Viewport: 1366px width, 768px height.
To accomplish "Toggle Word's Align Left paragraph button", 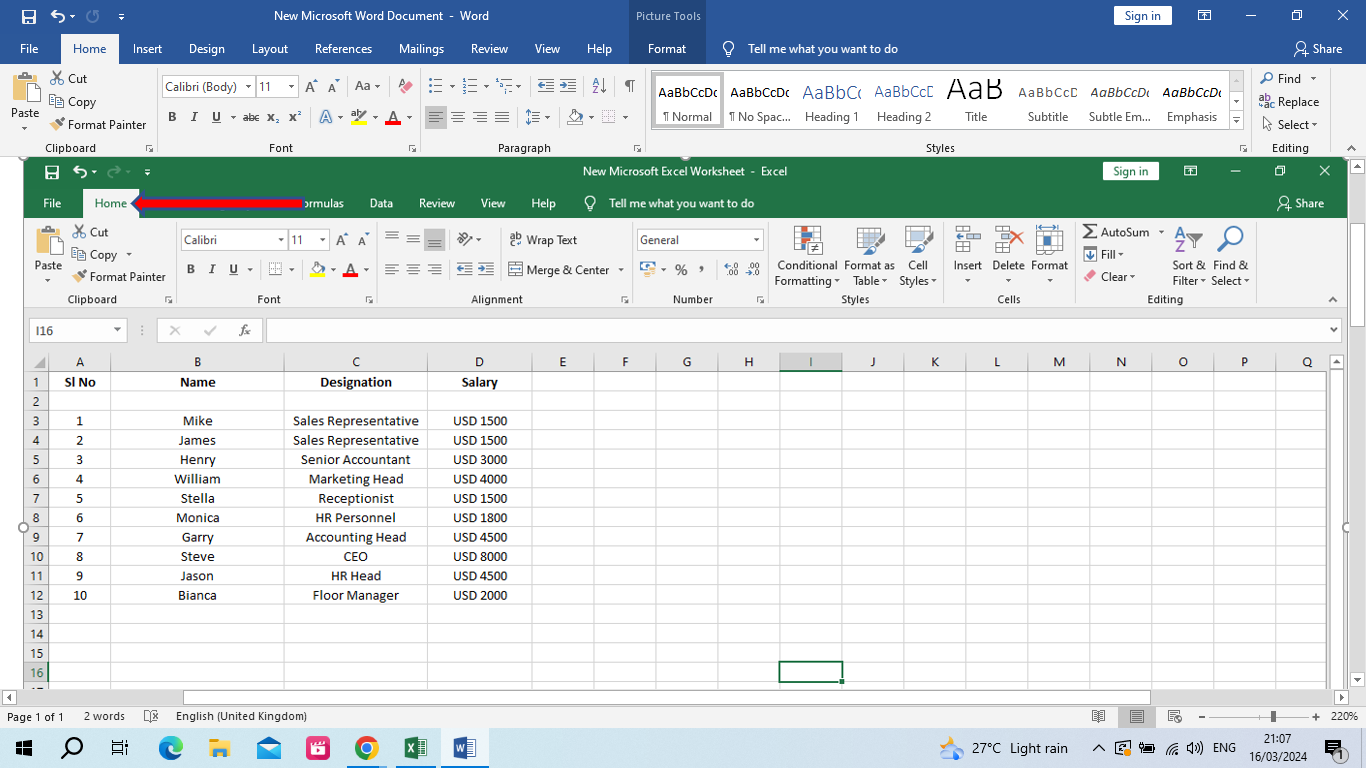I will point(436,117).
